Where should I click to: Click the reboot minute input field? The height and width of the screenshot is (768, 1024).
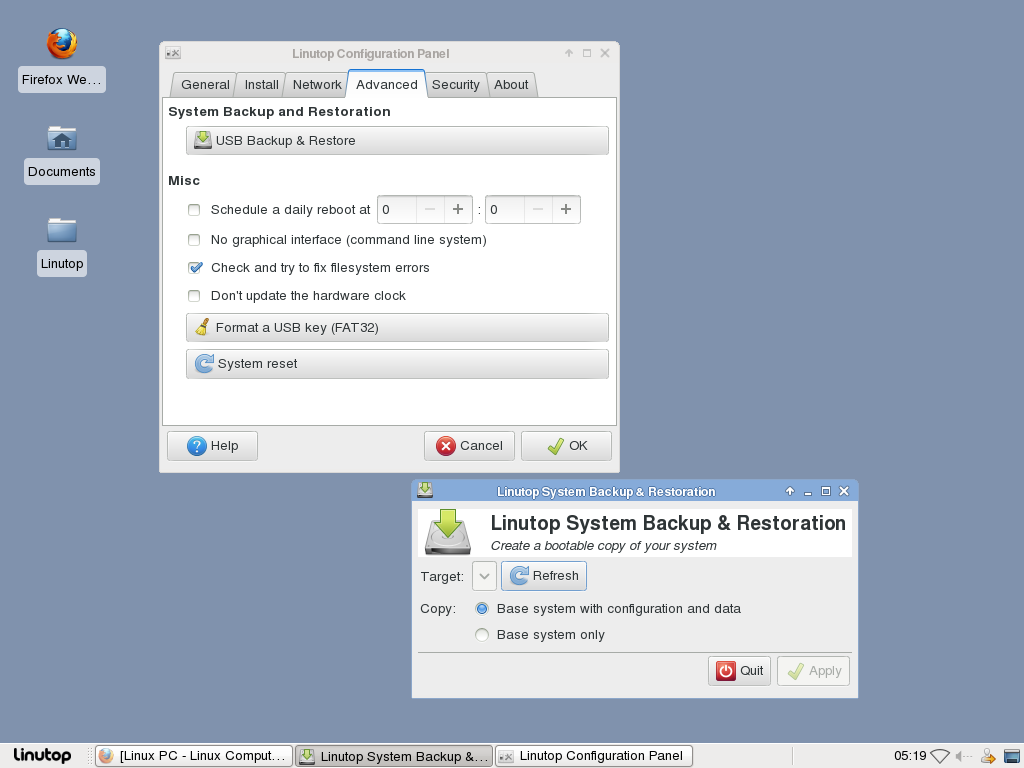tap(505, 210)
